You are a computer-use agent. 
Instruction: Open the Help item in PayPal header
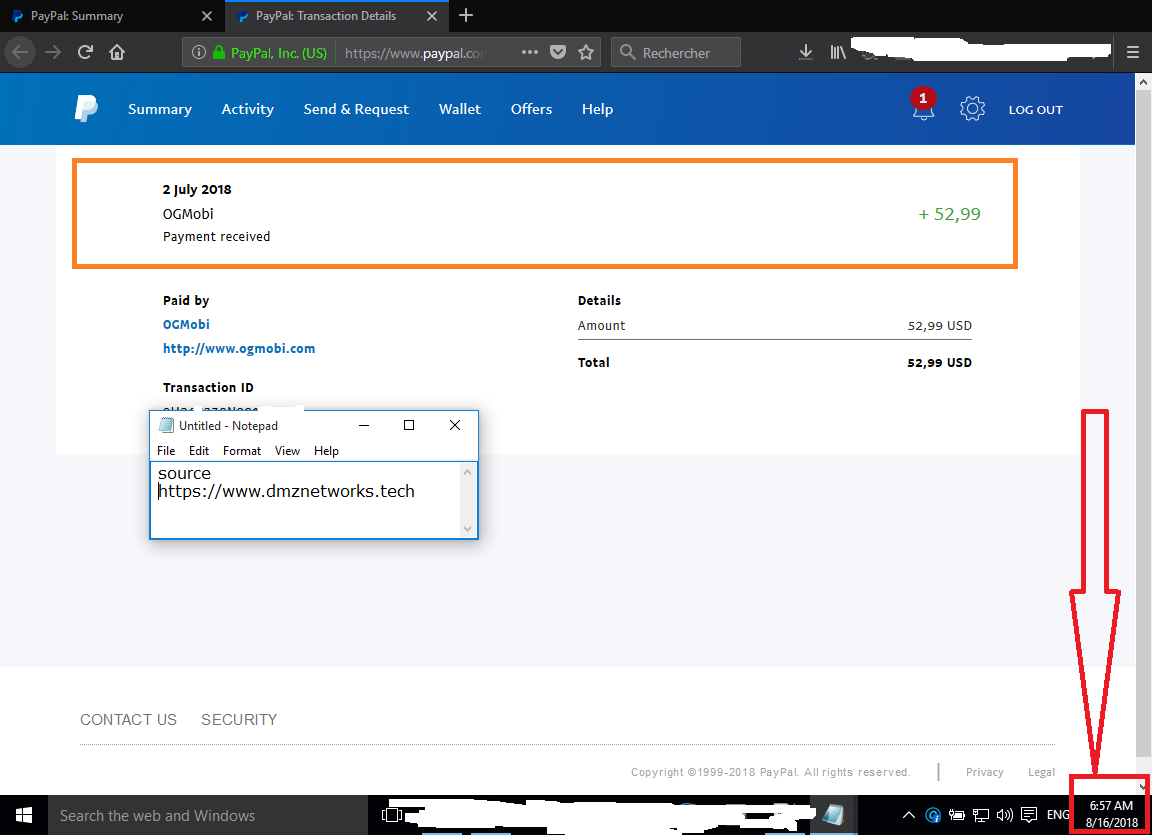(597, 109)
